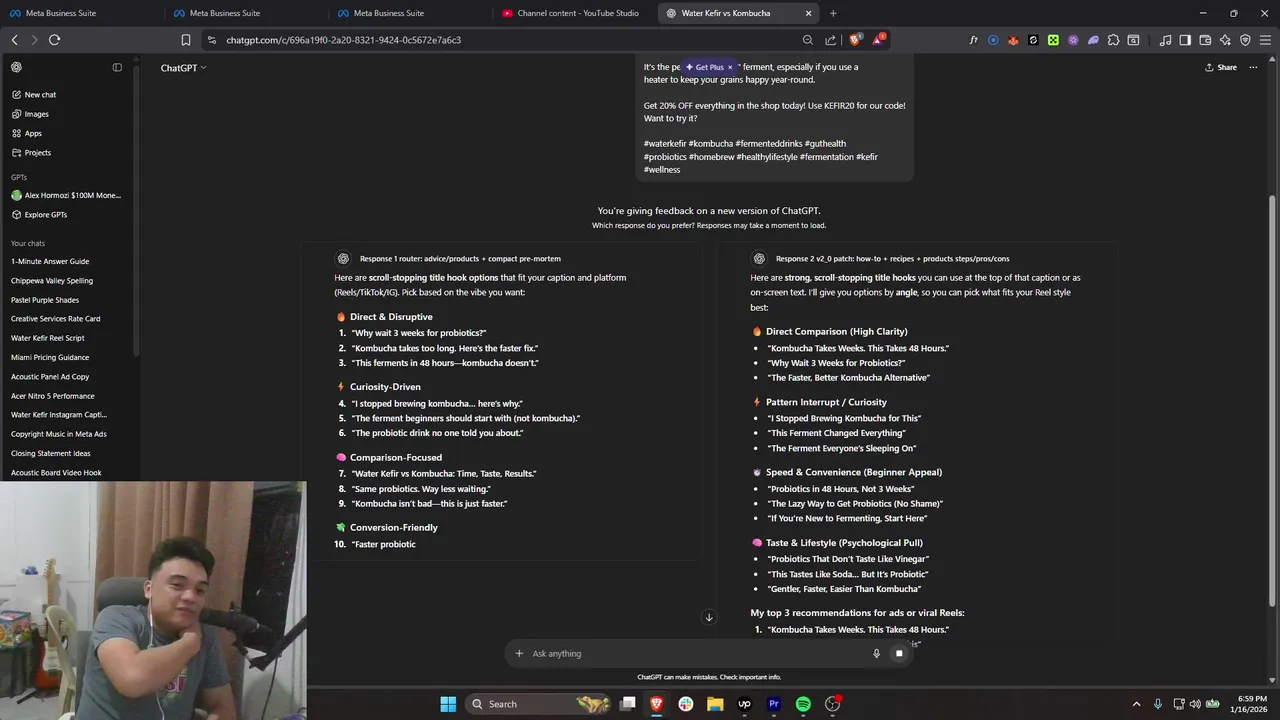The width and height of the screenshot is (1280, 720).
Task: Click the plus attach icon in composer
Action: coord(519,654)
